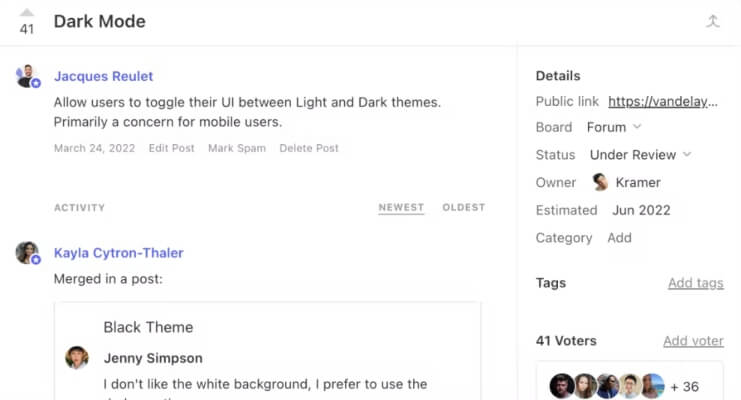Sort activity by Oldest
The image size is (741, 400).
click(x=463, y=208)
